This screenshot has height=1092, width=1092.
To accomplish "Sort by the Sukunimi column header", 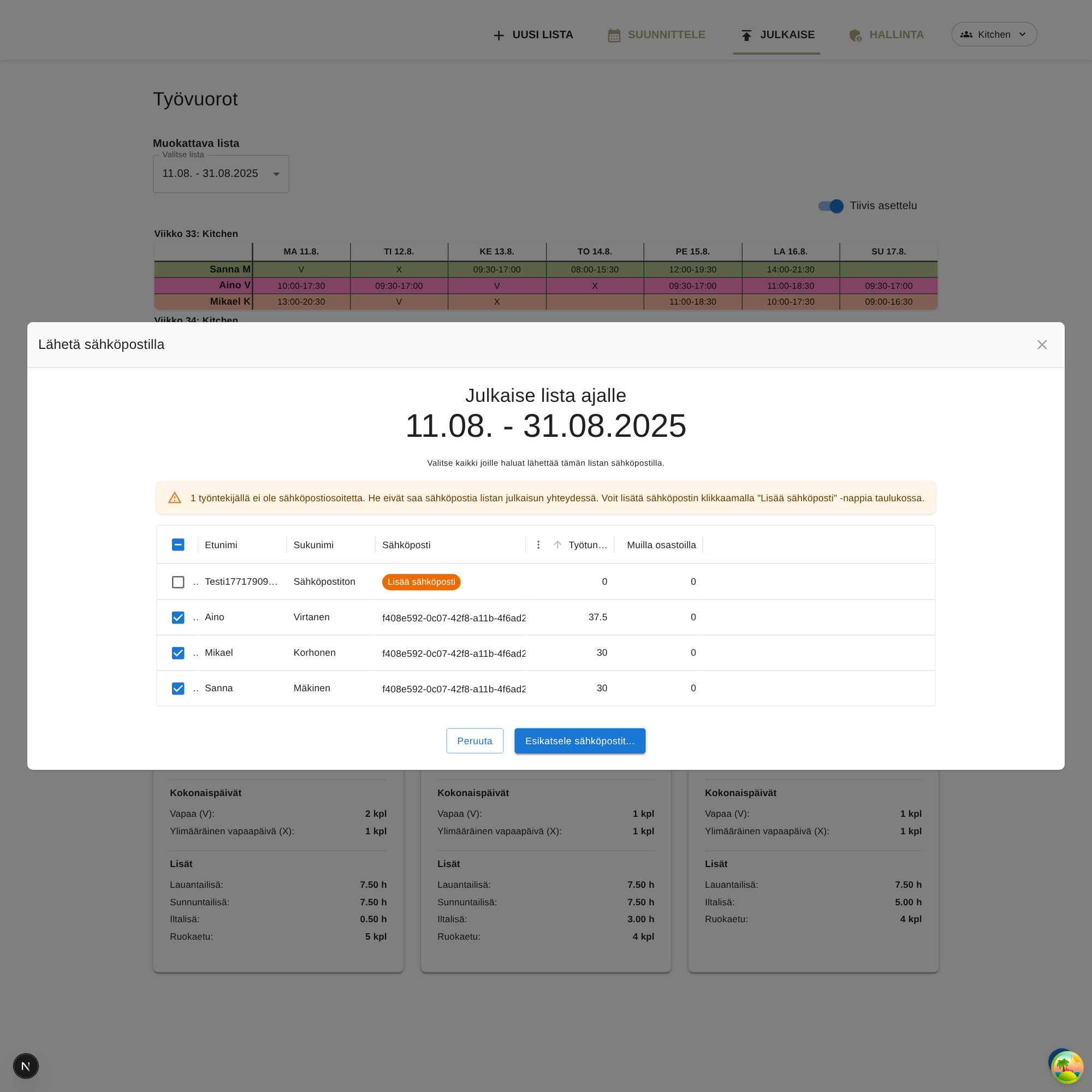I will coord(314,545).
